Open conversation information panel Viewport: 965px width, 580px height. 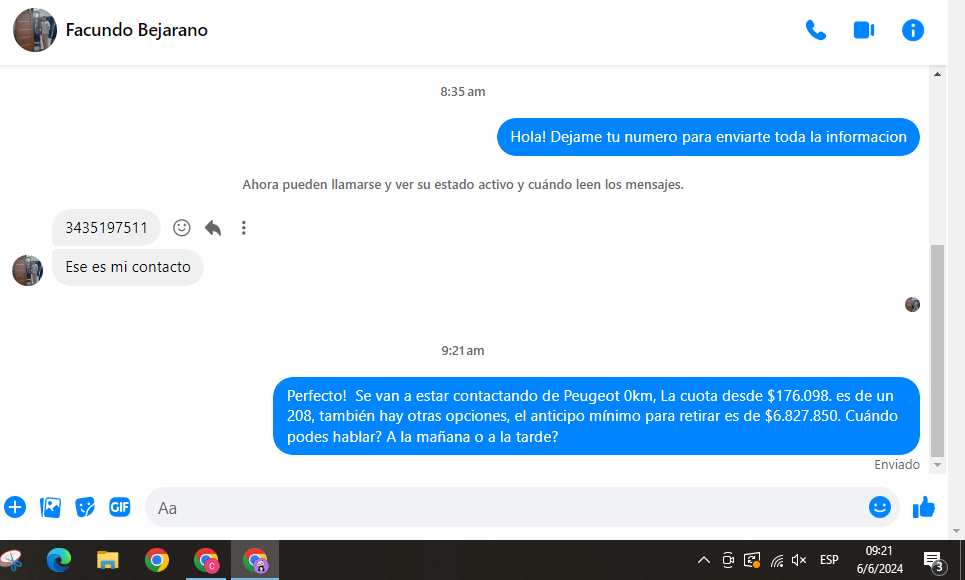[x=913, y=30]
